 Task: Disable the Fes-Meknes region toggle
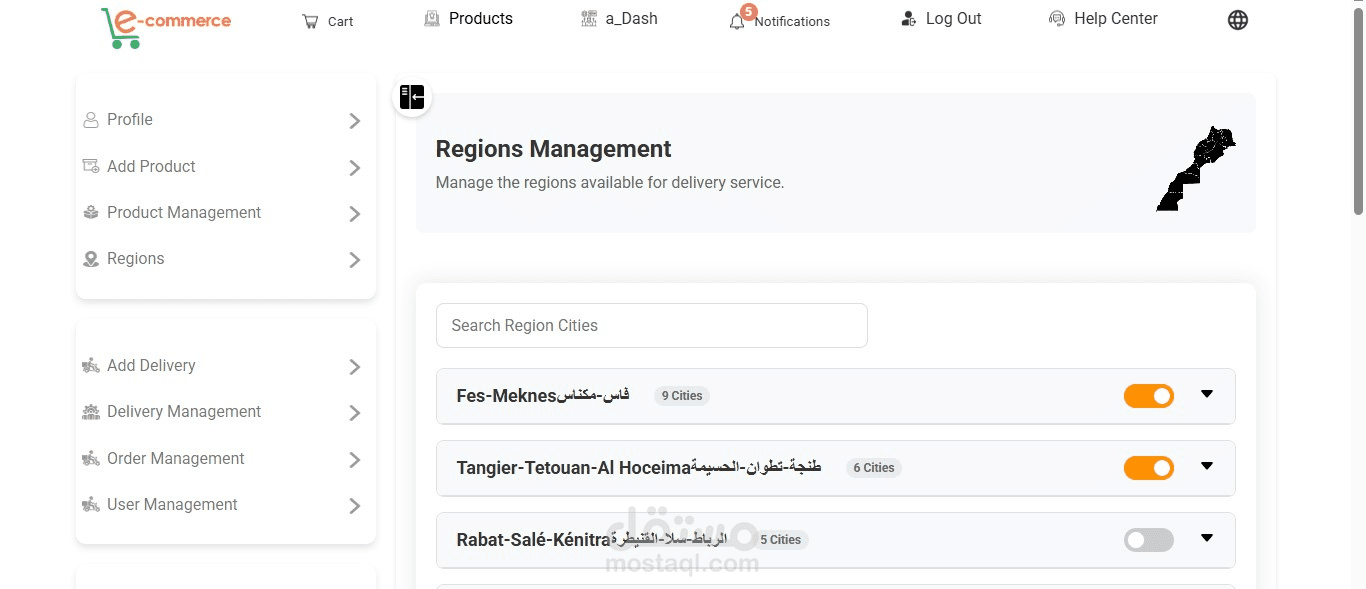pyautogui.click(x=1149, y=396)
